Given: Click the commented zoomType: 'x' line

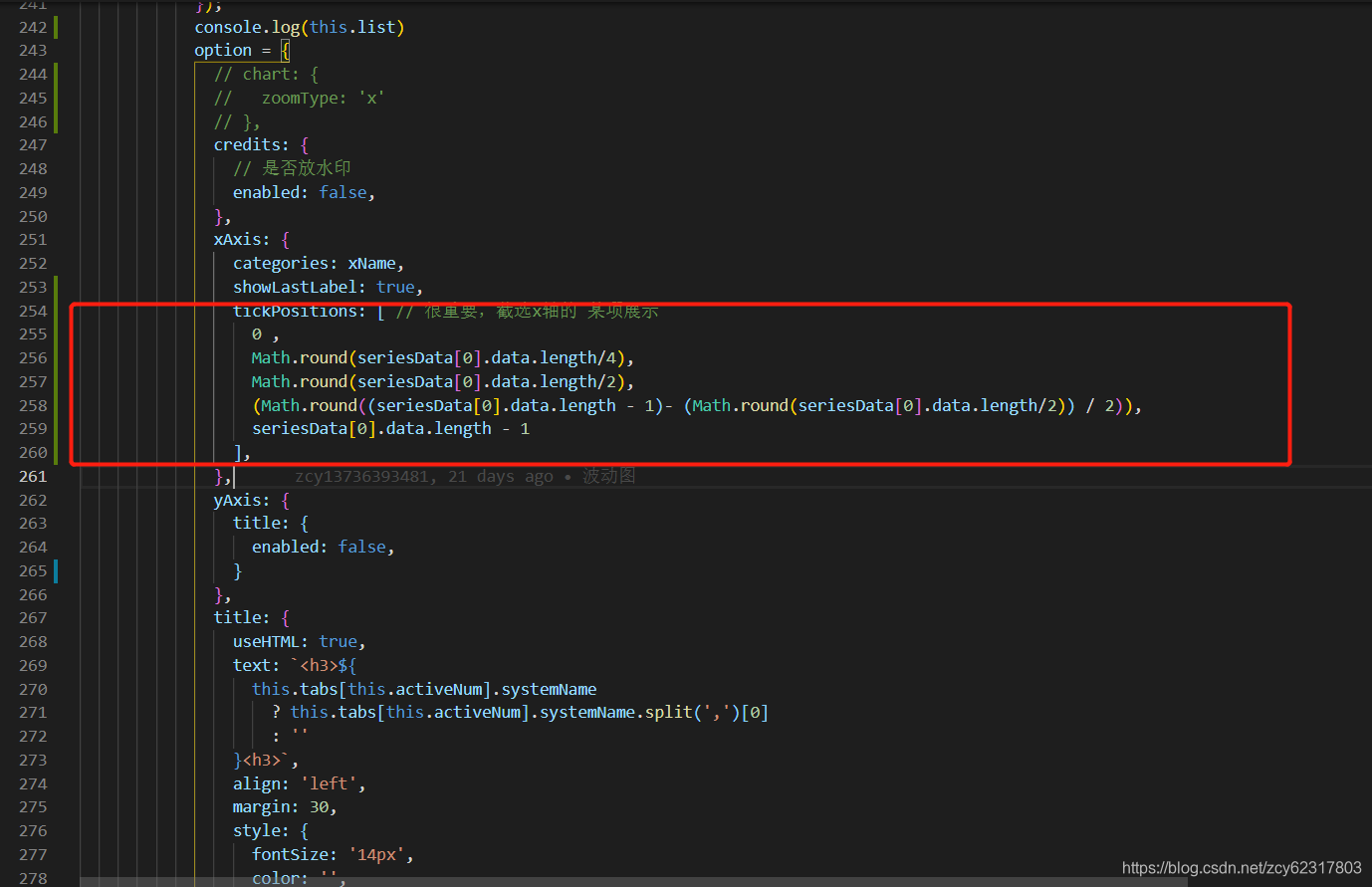Looking at the screenshot, I should point(299,98).
